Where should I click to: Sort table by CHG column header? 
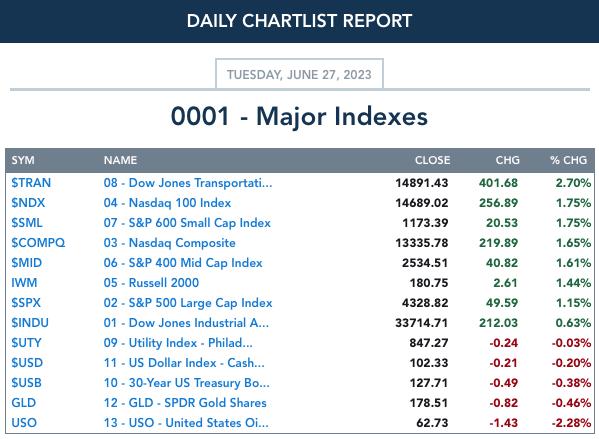[x=507, y=160]
